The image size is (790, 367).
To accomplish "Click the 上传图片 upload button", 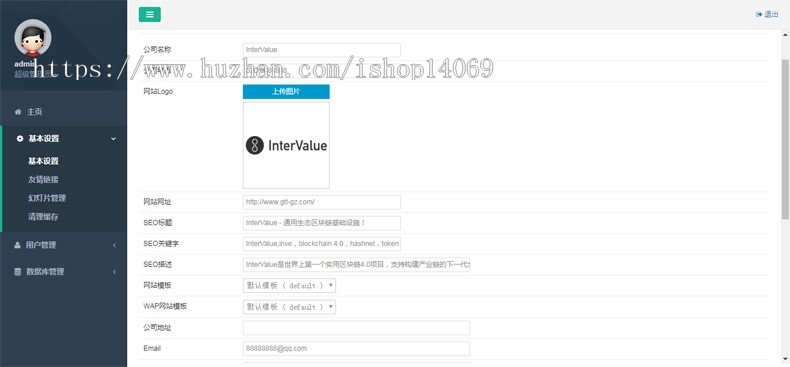I will [286, 92].
